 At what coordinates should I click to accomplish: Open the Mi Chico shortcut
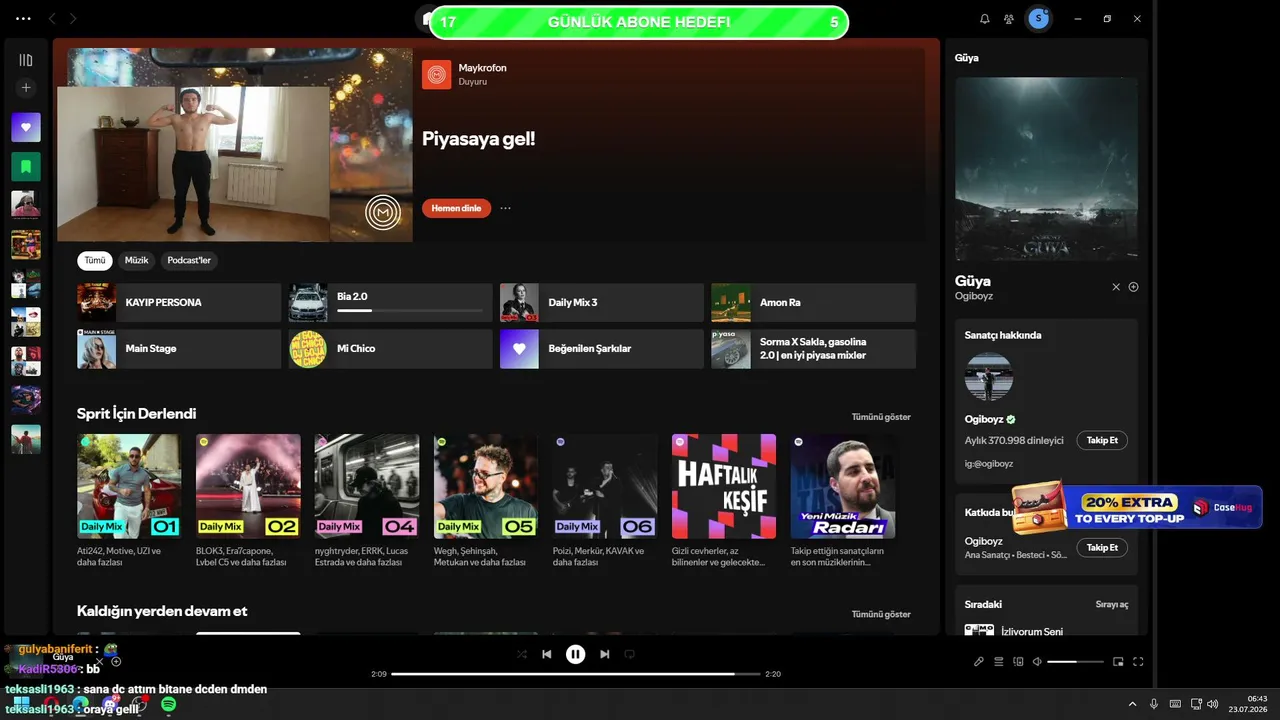(390, 349)
